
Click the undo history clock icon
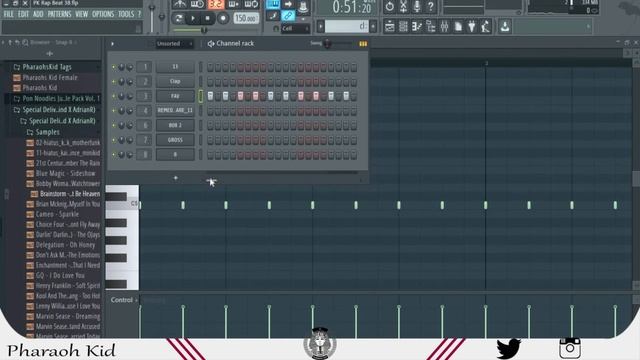(x=389, y=6)
